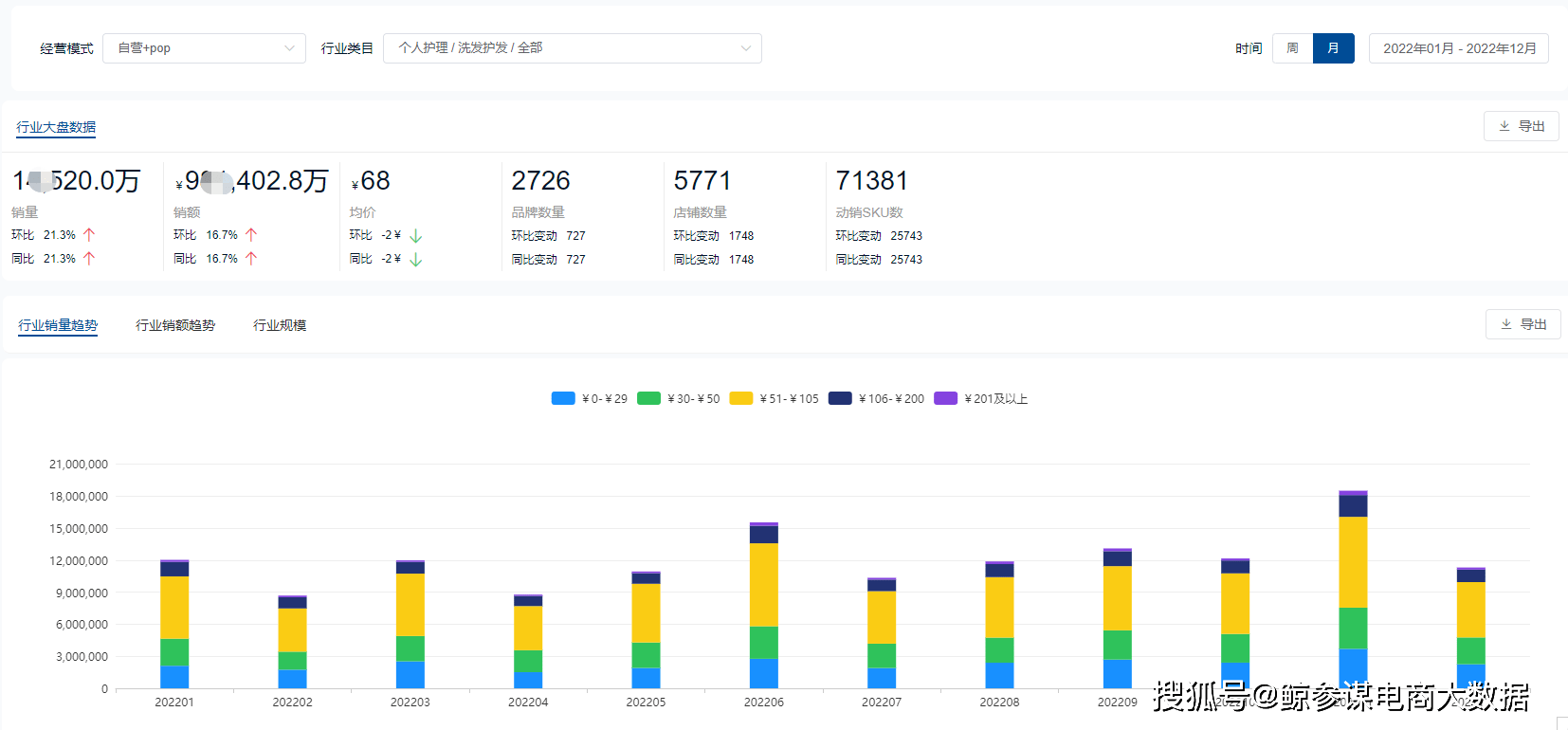
Task: Click the chevron arrow in the 个人护理 category box
Action: click(746, 48)
